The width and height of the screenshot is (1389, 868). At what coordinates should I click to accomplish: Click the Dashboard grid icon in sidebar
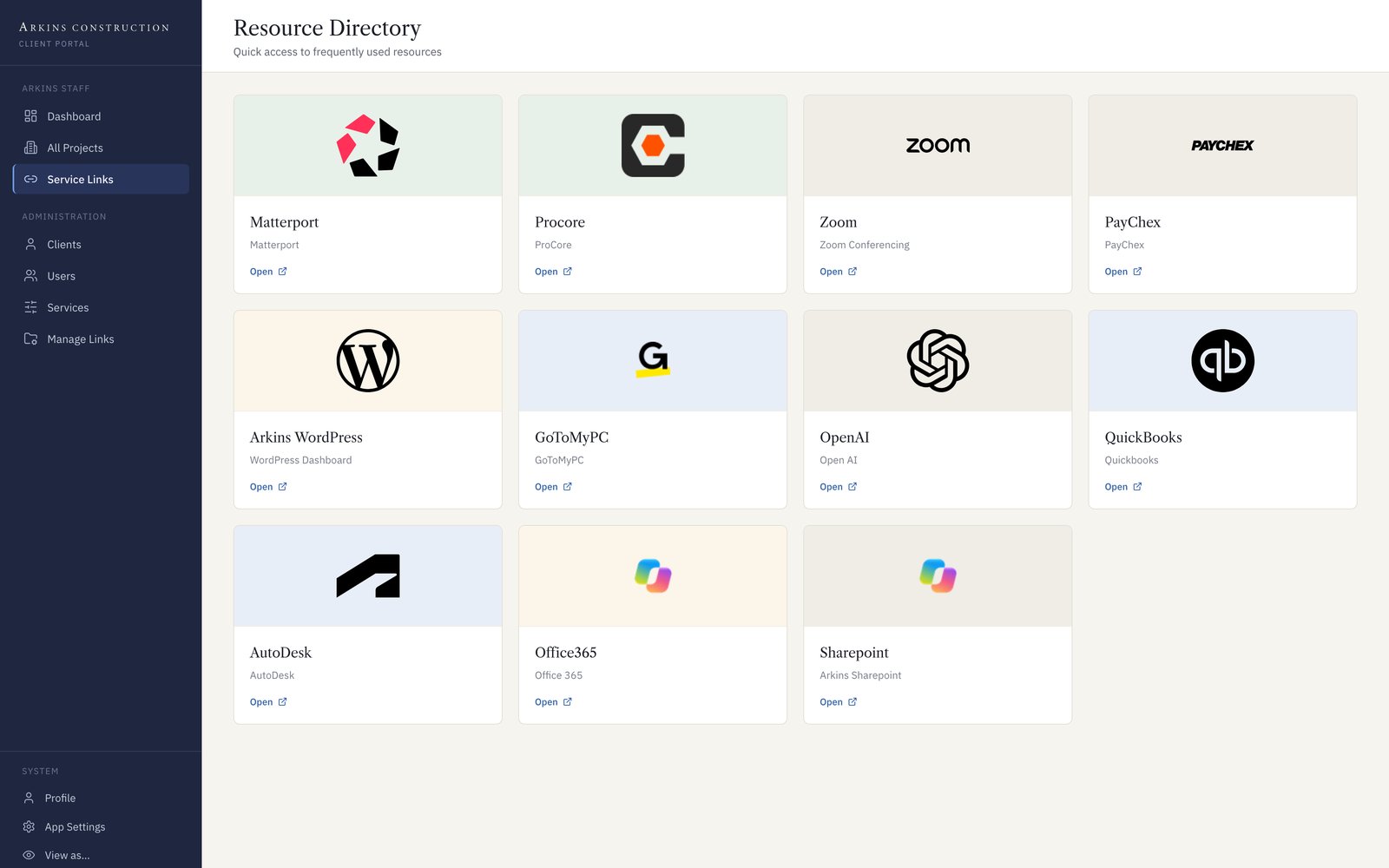pyautogui.click(x=30, y=116)
